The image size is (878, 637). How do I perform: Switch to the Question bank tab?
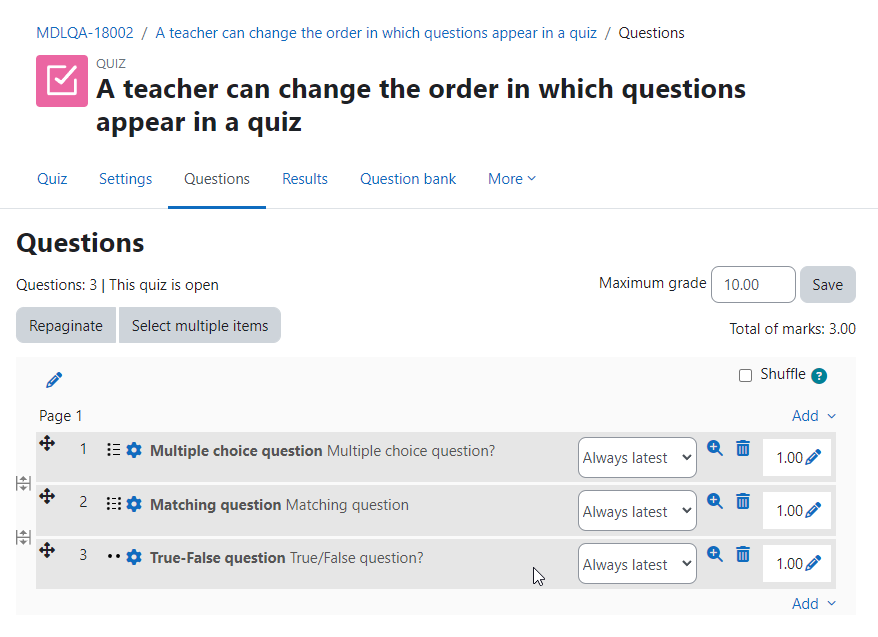[408, 179]
